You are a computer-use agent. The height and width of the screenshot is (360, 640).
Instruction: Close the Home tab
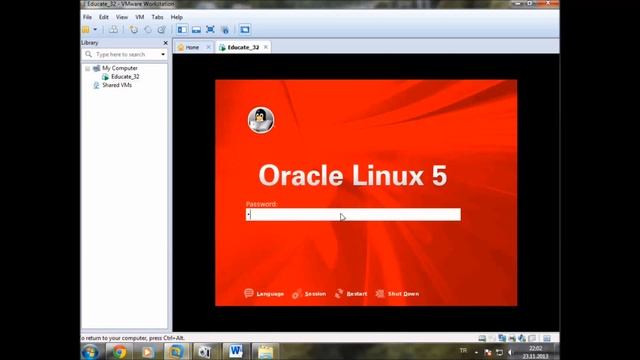[x=208, y=47]
